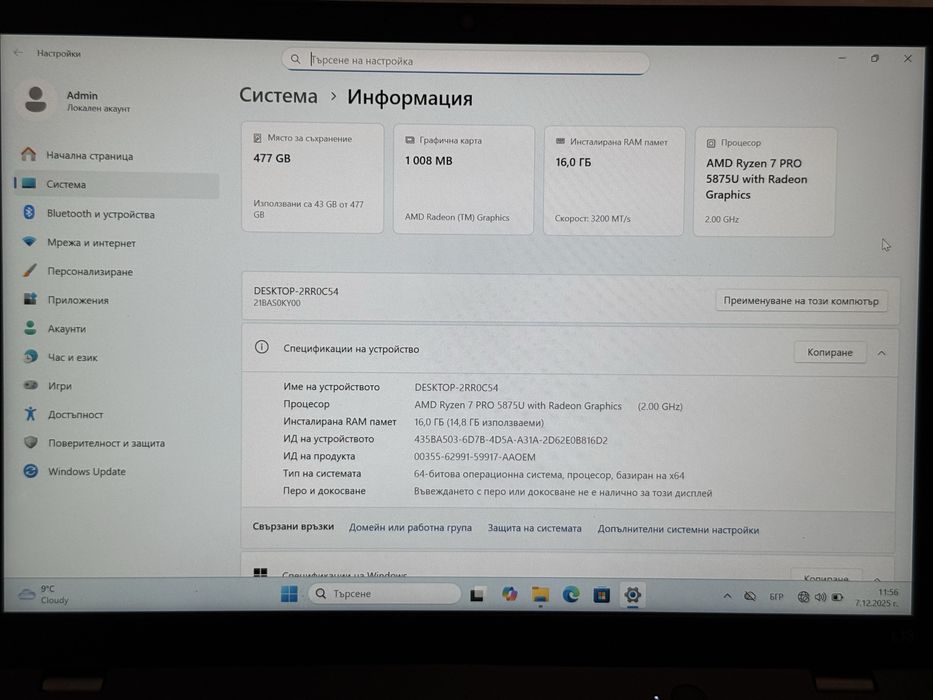Open Защита на системата link
933x700 pixels.
pos(534,528)
